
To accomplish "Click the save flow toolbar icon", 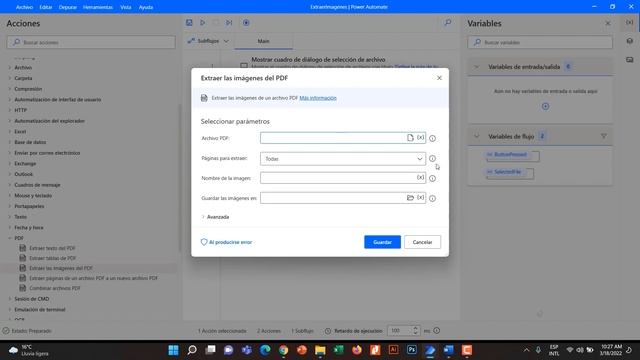I will click(189, 23).
